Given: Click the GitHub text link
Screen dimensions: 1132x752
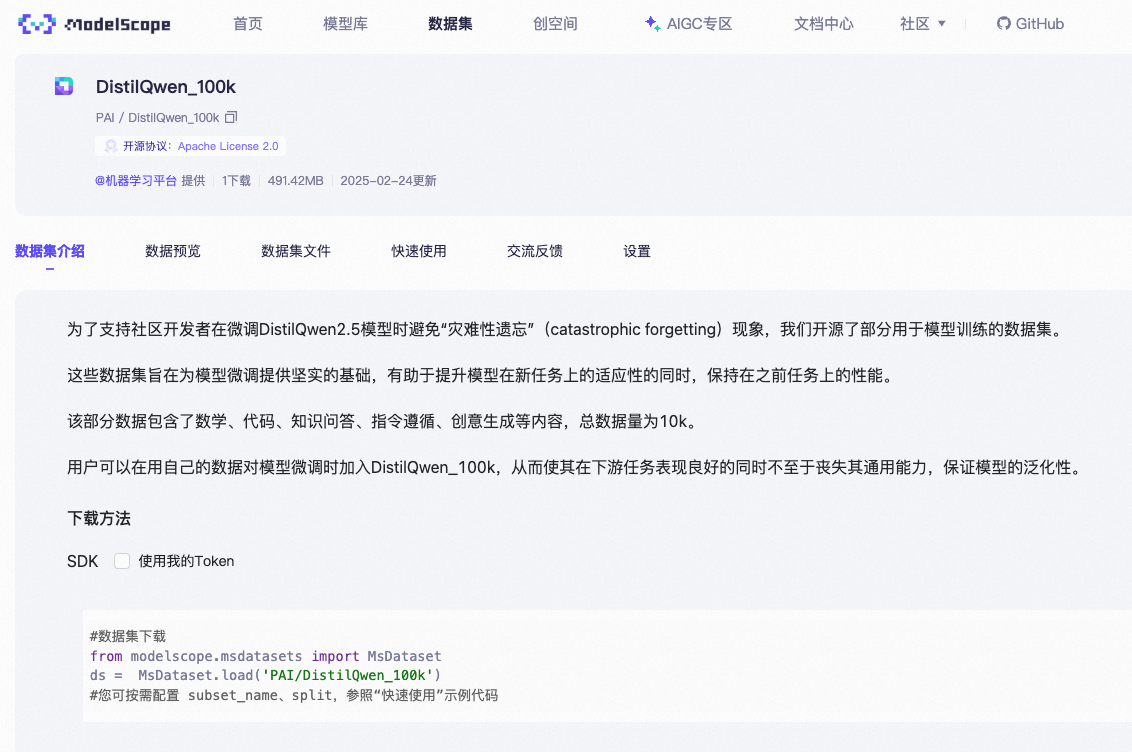Looking at the screenshot, I should click(1040, 24).
